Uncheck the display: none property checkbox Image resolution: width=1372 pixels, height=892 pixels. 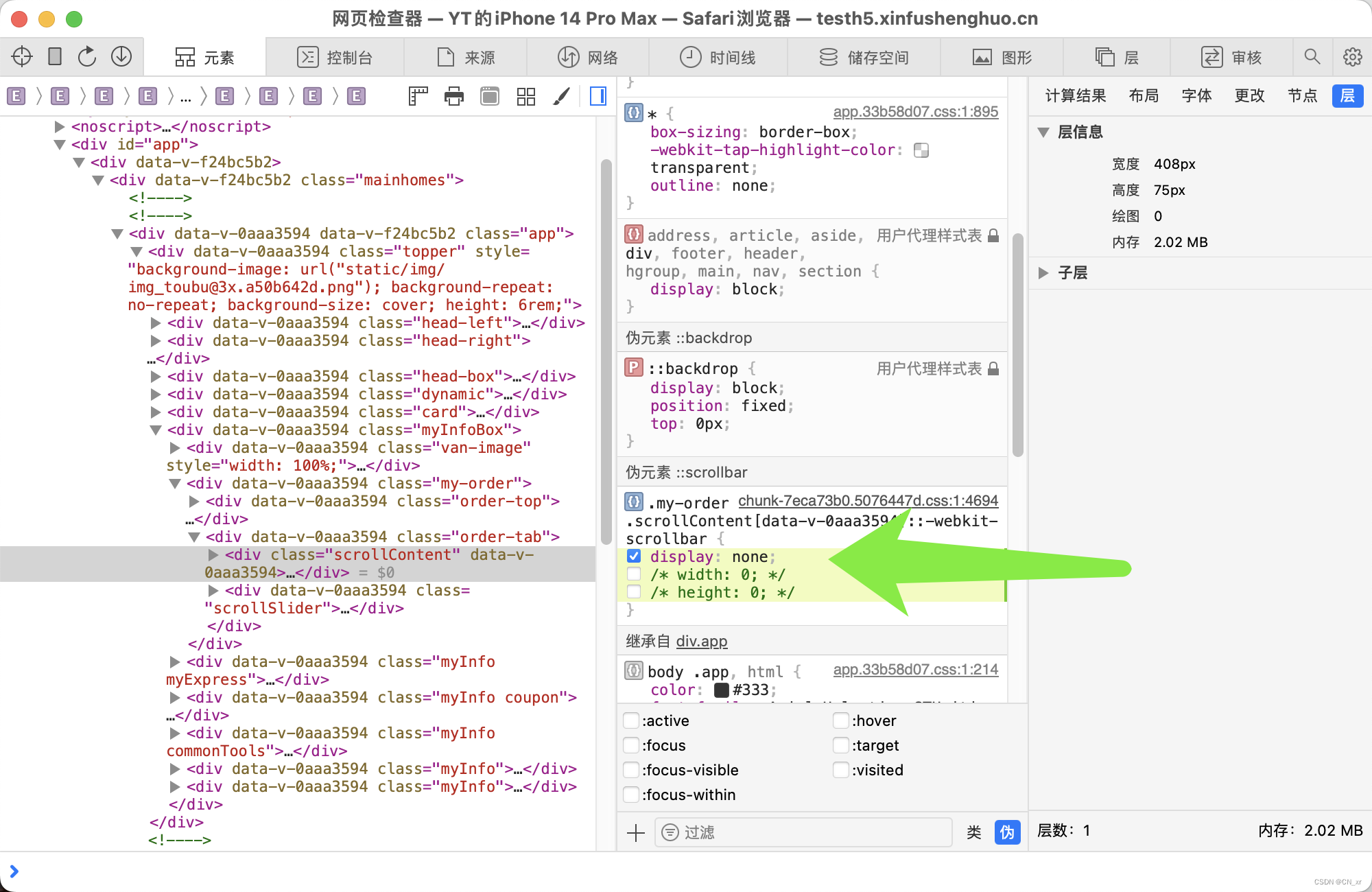point(633,556)
